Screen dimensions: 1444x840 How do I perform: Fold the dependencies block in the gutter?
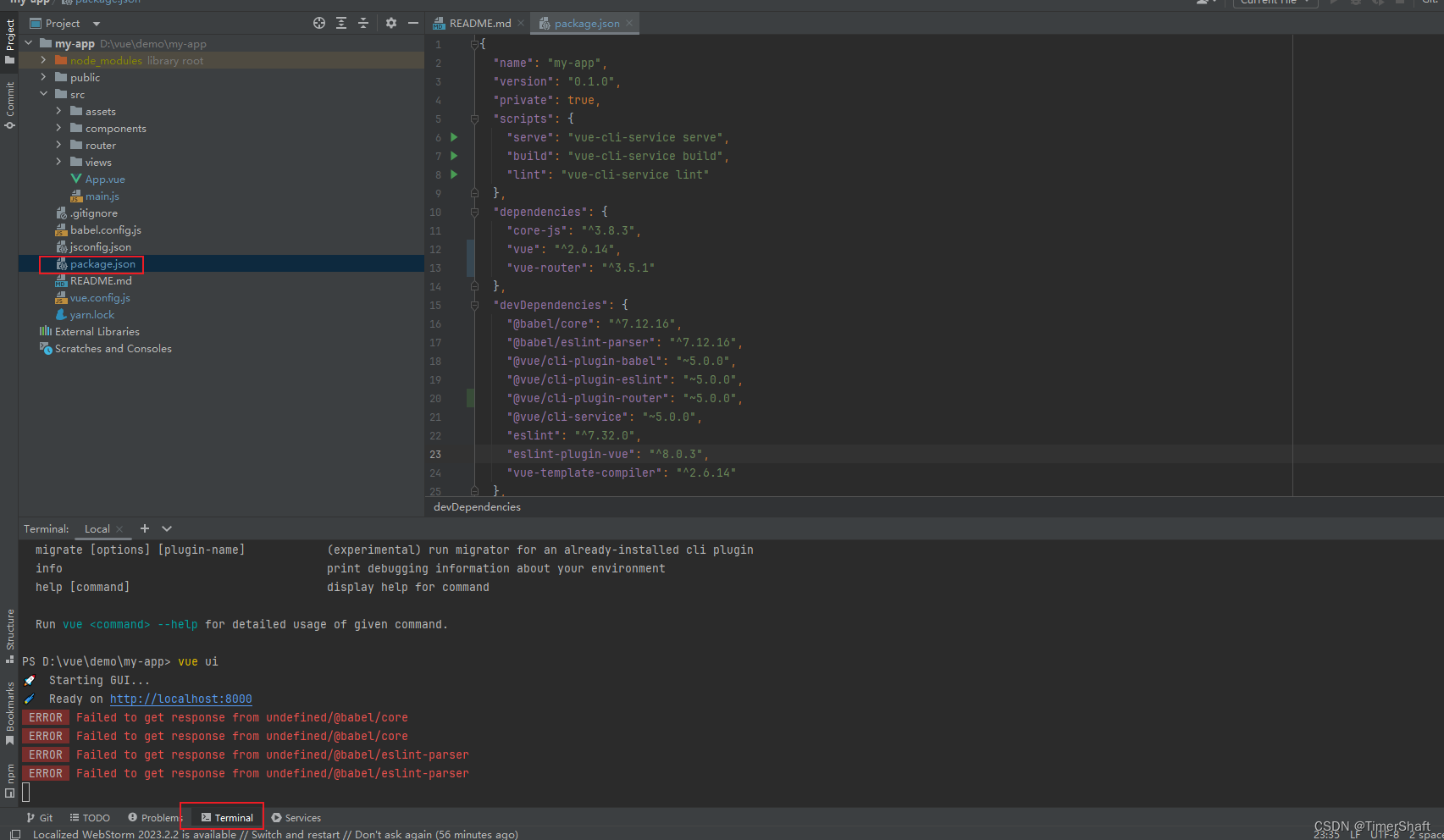pos(474,212)
